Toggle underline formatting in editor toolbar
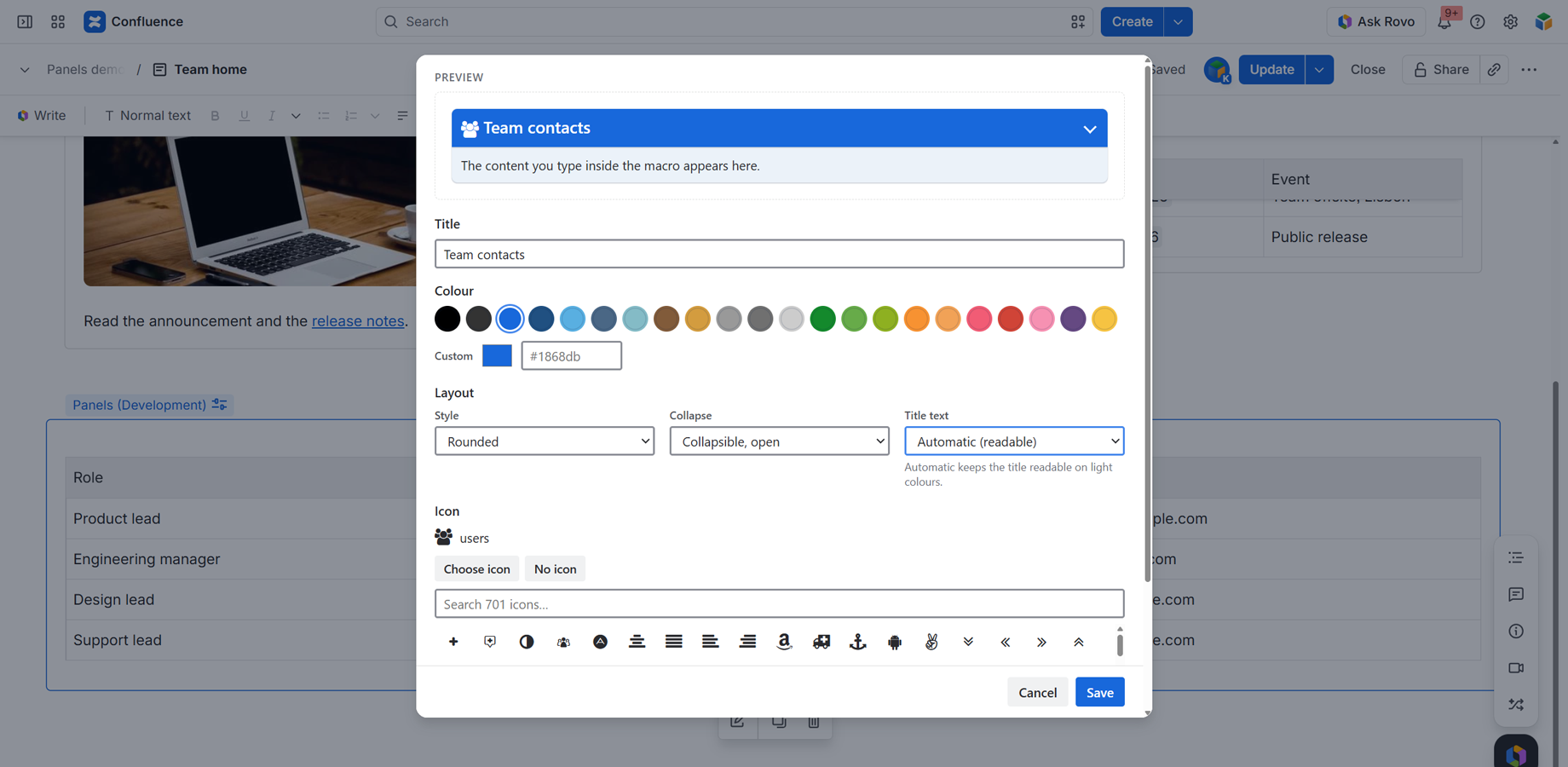Image resolution: width=1568 pixels, height=767 pixels. point(245,116)
